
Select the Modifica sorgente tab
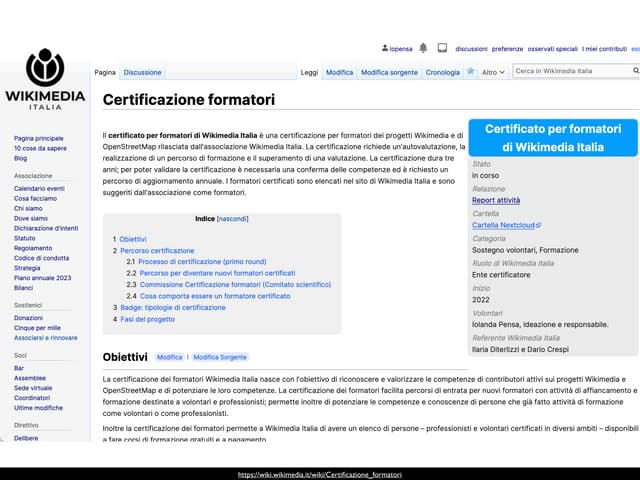389,72
